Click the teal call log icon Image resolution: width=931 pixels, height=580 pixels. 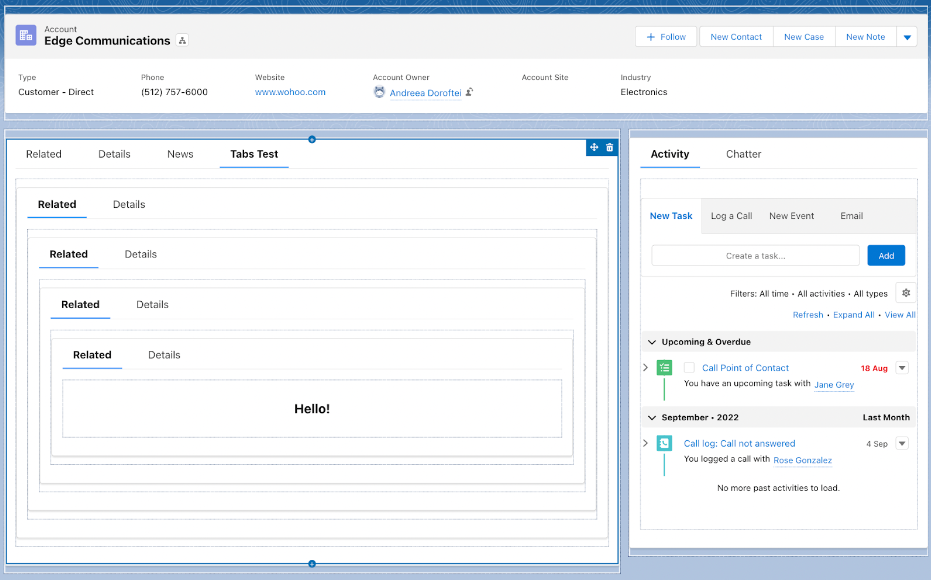(x=664, y=443)
